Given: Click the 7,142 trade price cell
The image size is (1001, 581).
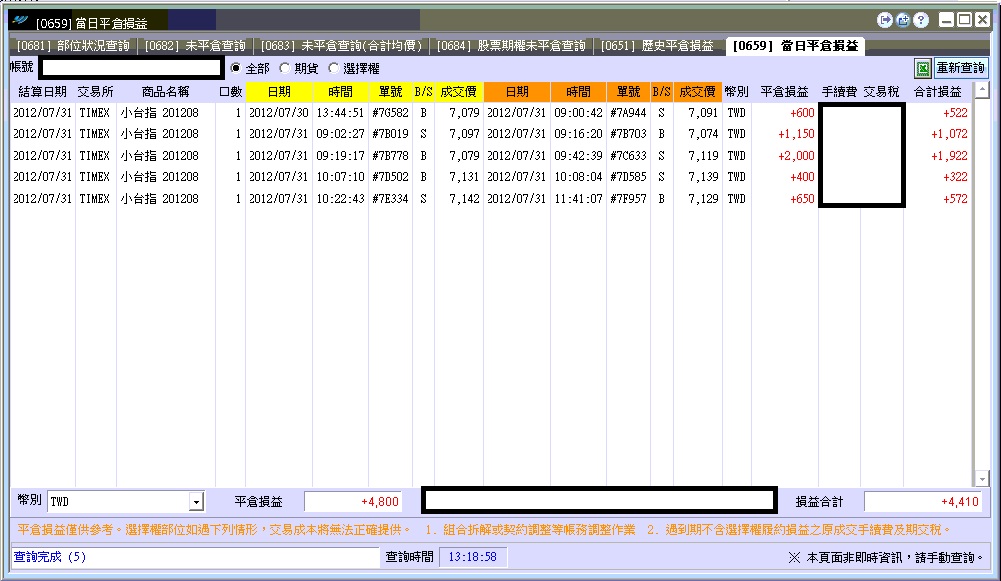Looking at the screenshot, I should [464, 199].
